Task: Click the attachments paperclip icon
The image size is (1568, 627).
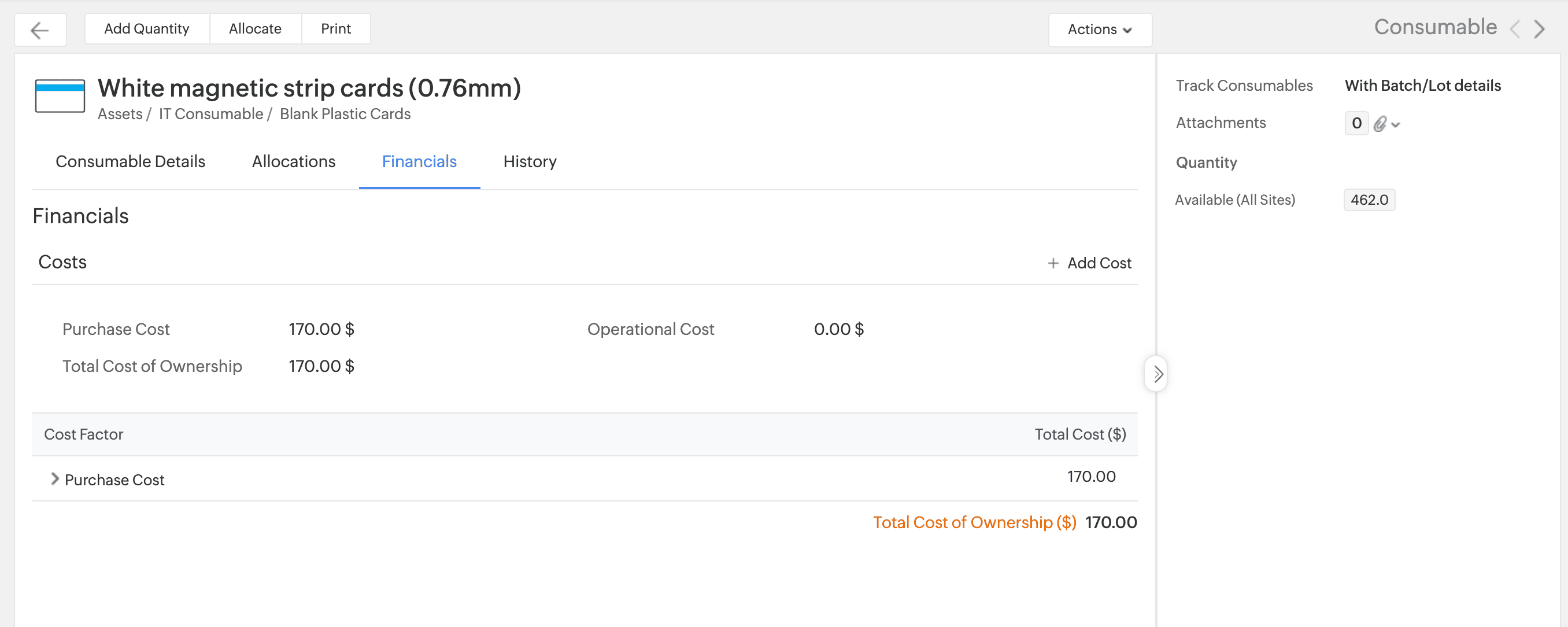Action: (x=1380, y=124)
